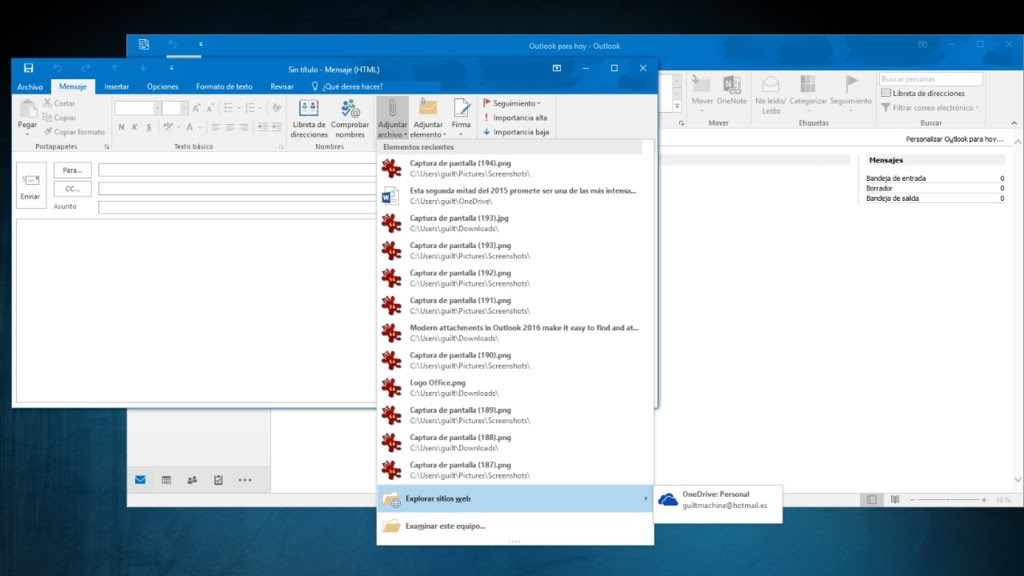Attach Captura de pantalla (193).jpg

pyautogui.click(x=515, y=223)
